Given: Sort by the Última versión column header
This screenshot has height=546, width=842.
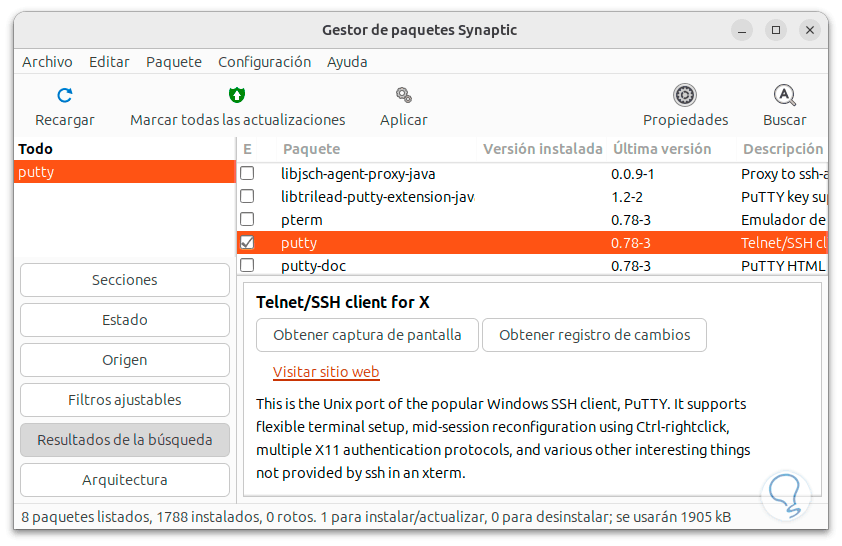Looking at the screenshot, I should click(661, 149).
